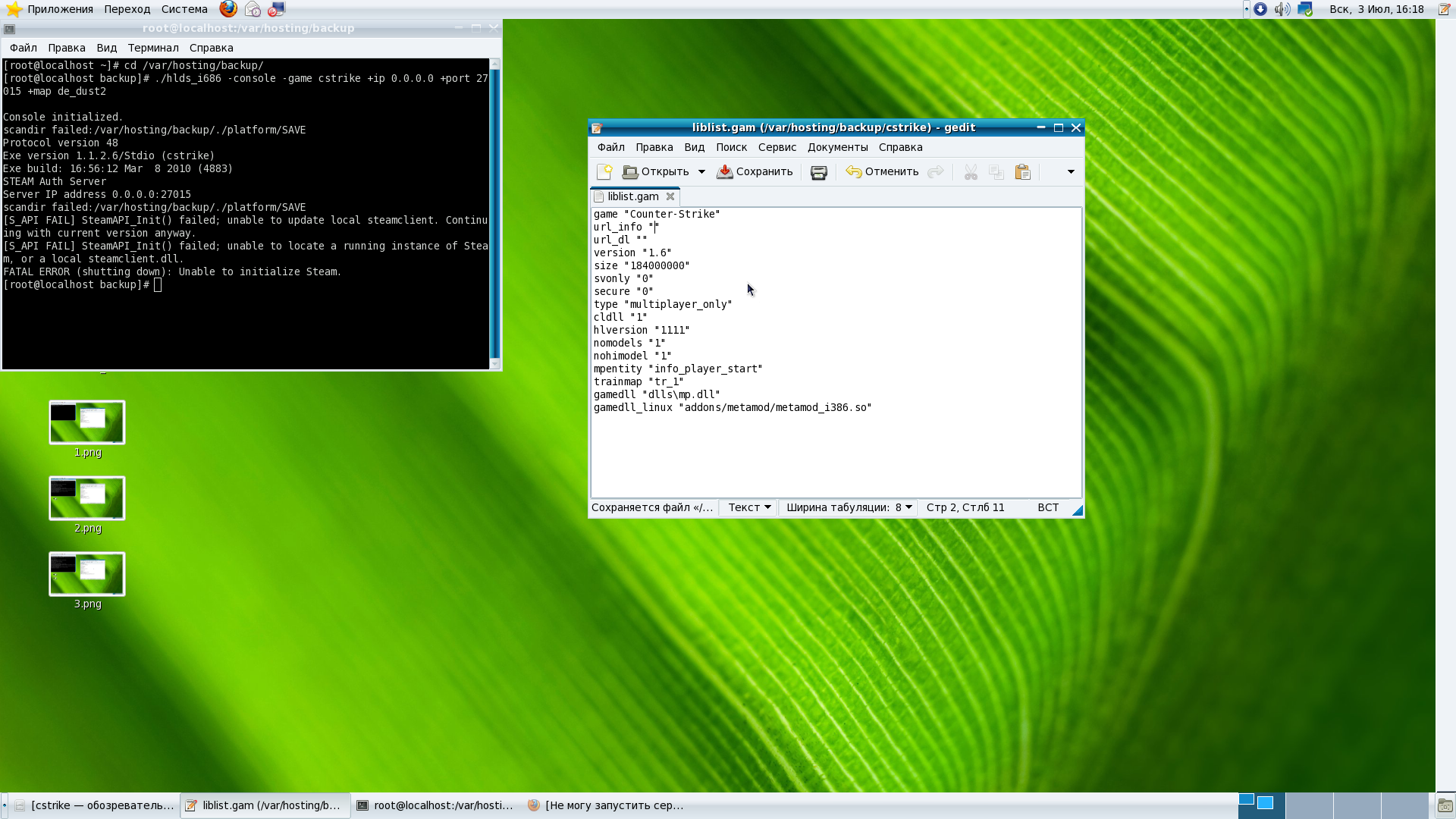1456x819 pixels.
Task: Click the gedit title bar document icon
Action: pyautogui.click(x=597, y=128)
